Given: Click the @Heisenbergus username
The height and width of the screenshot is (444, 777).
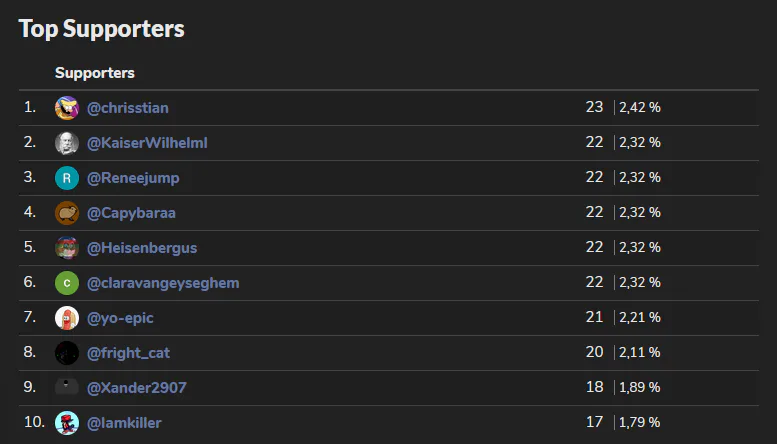Looking at the screenshot, I should point(142,248).
